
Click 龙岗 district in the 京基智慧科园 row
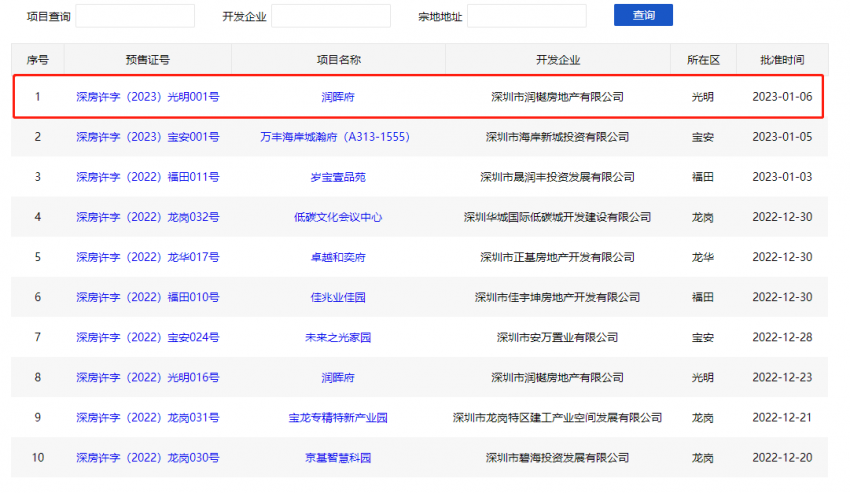703,458
